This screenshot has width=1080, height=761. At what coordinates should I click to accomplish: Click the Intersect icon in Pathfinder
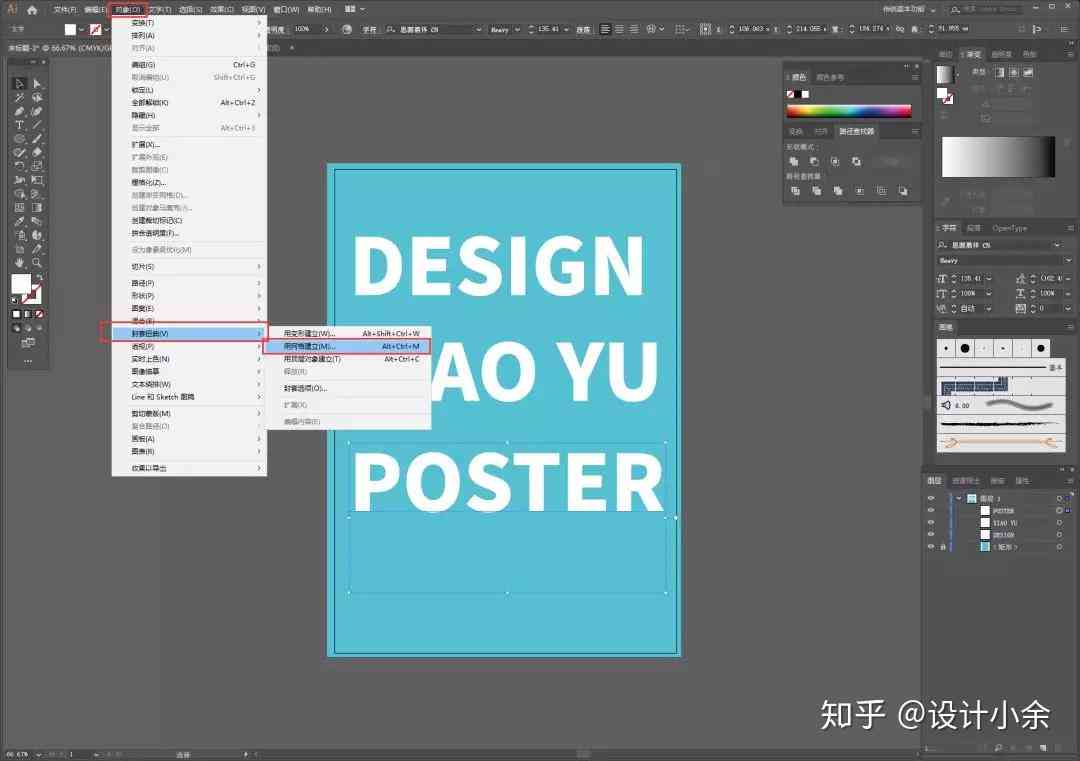click(835, 161)
